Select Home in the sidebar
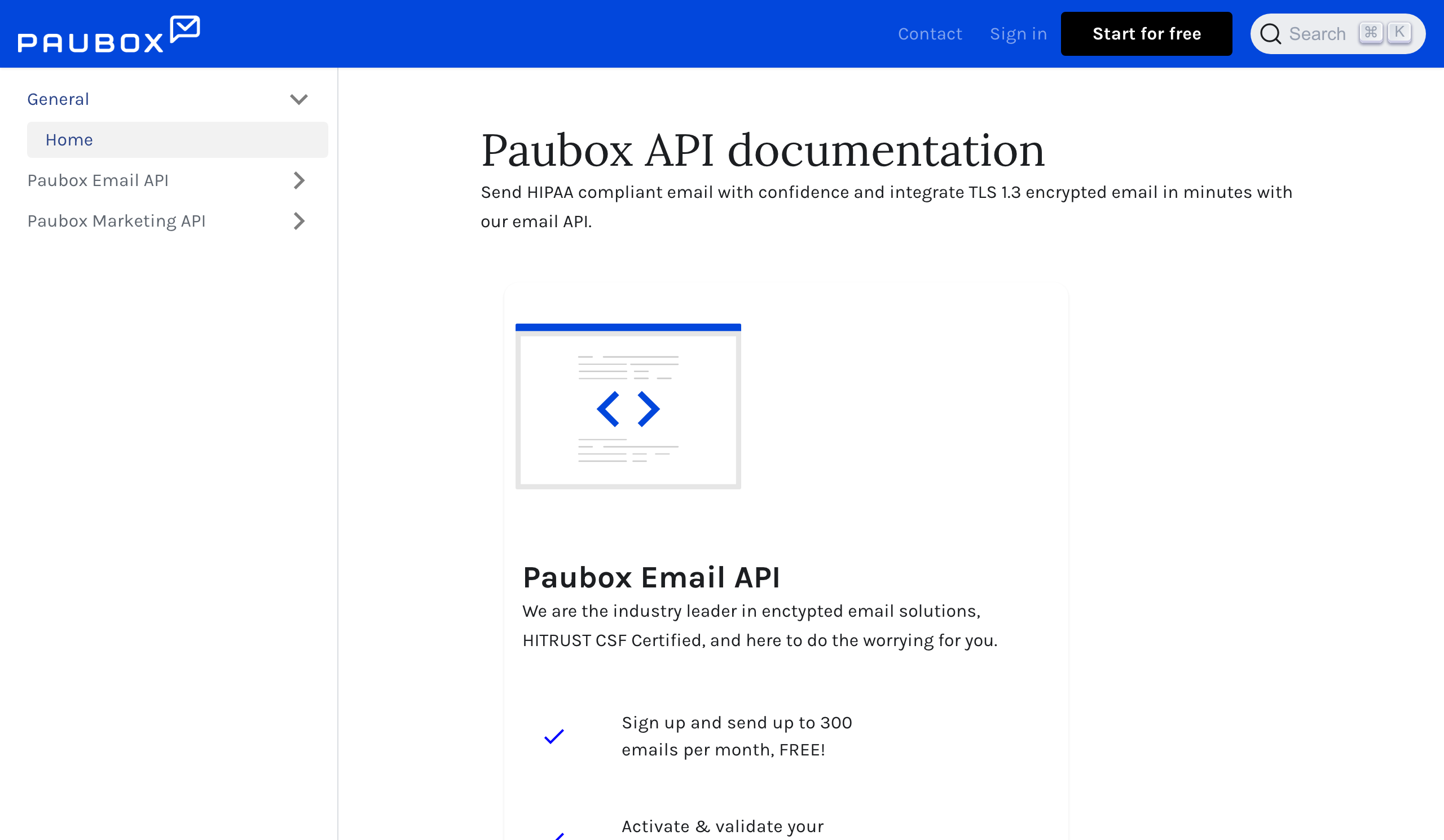 pos(178,140)
